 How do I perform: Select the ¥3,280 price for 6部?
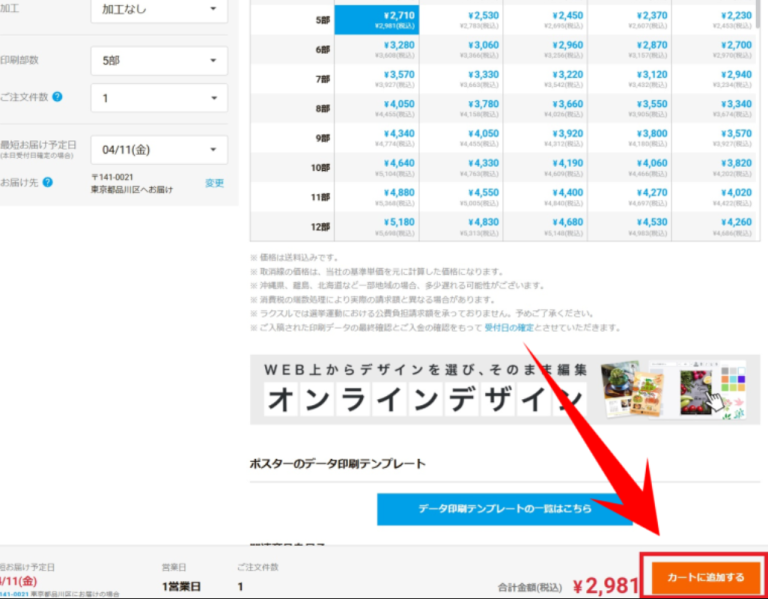pyautogui.click(x=377, y=50)
